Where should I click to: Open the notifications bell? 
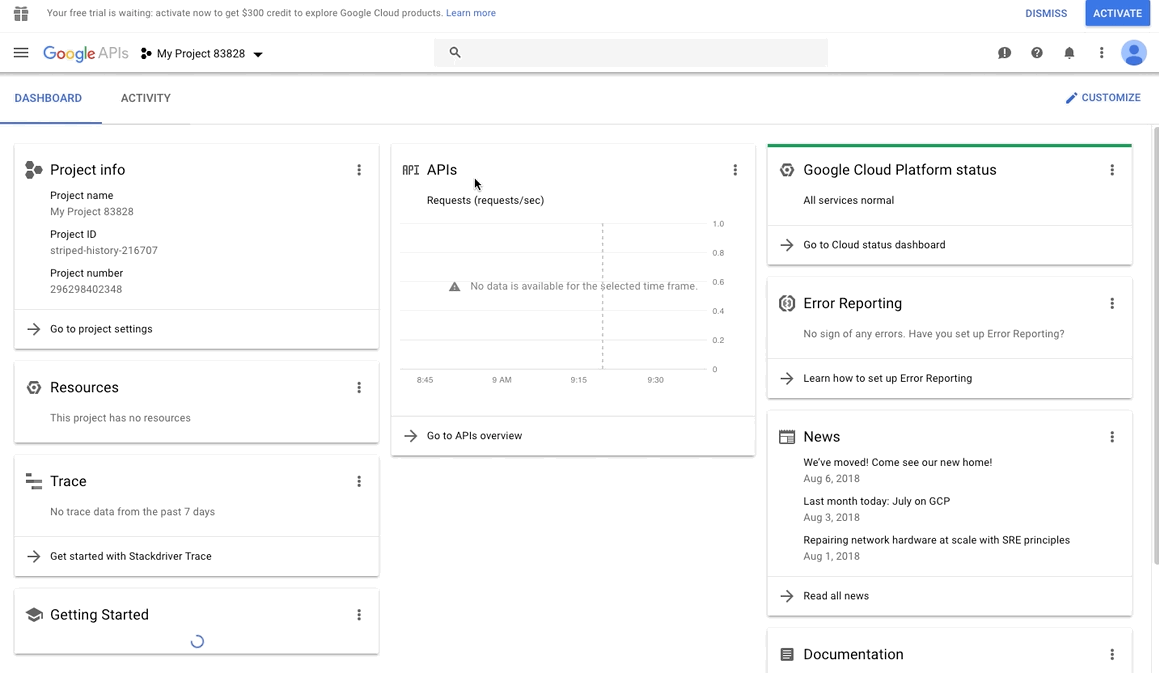pyautogui.click(x=1069, y=53)
